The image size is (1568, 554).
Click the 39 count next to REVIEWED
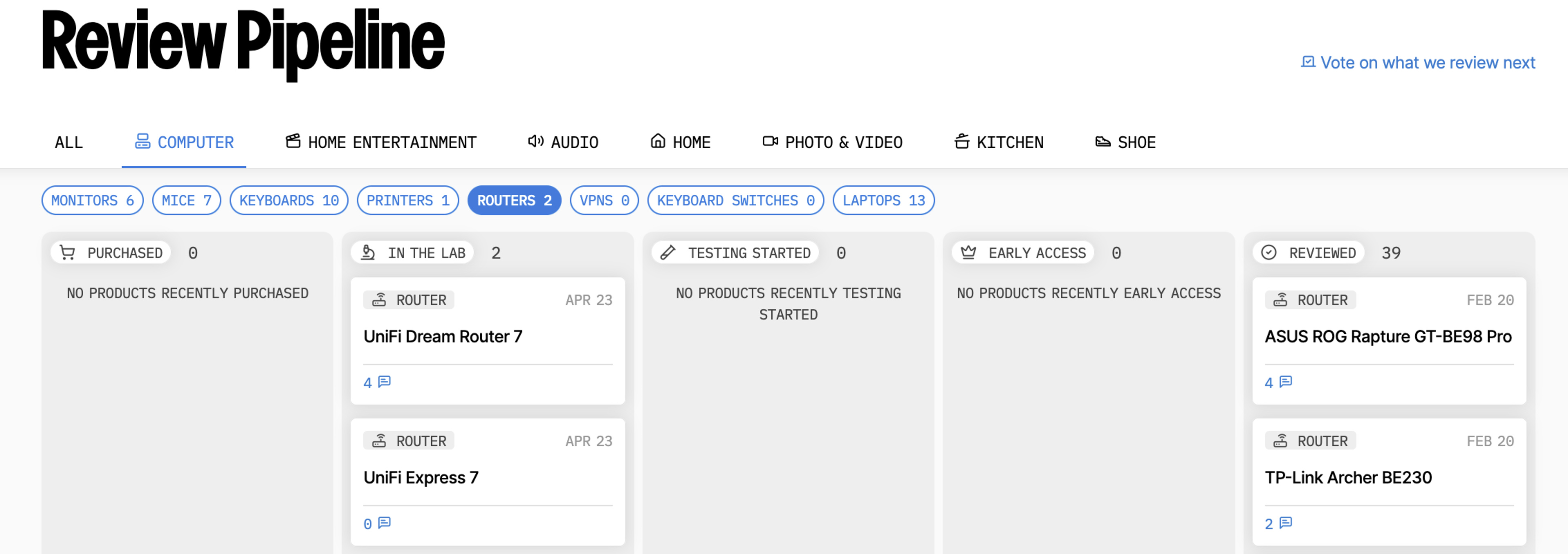1391,253
